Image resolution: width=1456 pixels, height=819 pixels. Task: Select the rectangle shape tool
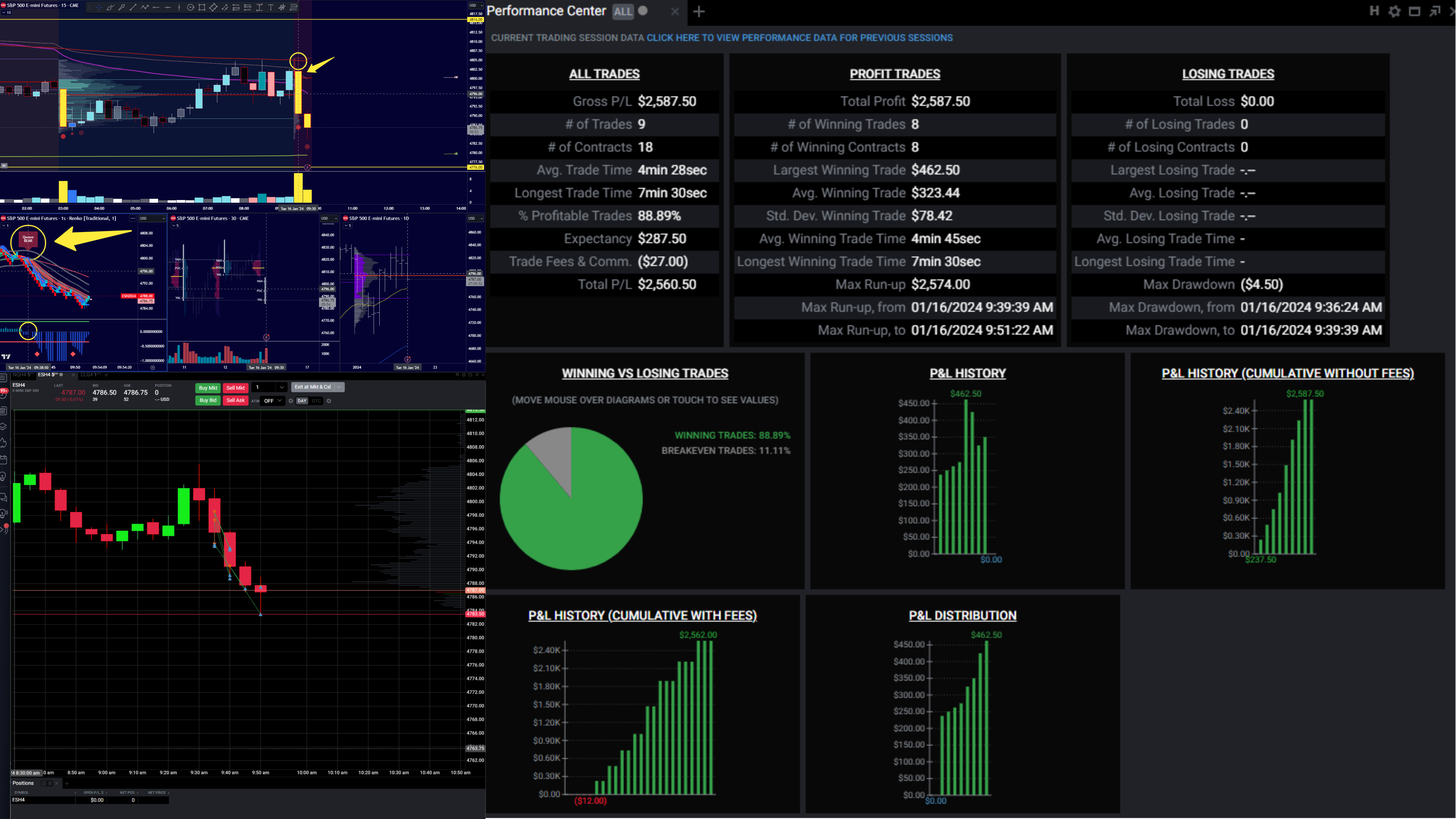click(x=202, y=7)
